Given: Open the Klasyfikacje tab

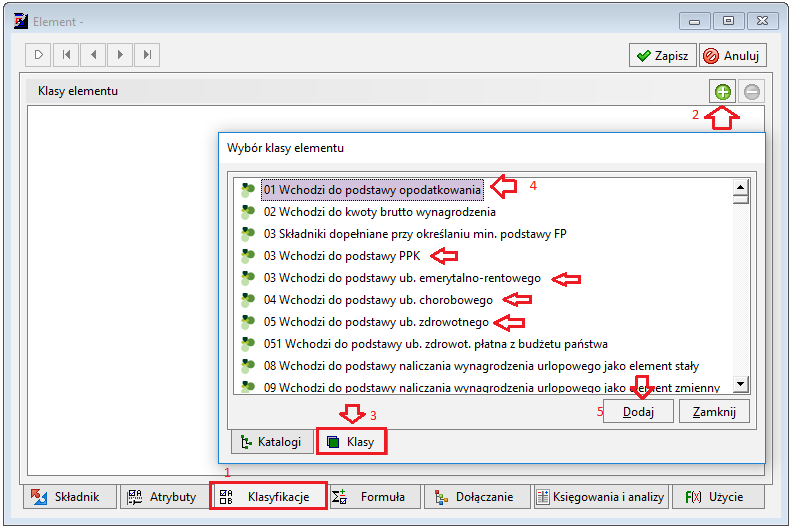Looking at the screenshot, I should 269,496.
